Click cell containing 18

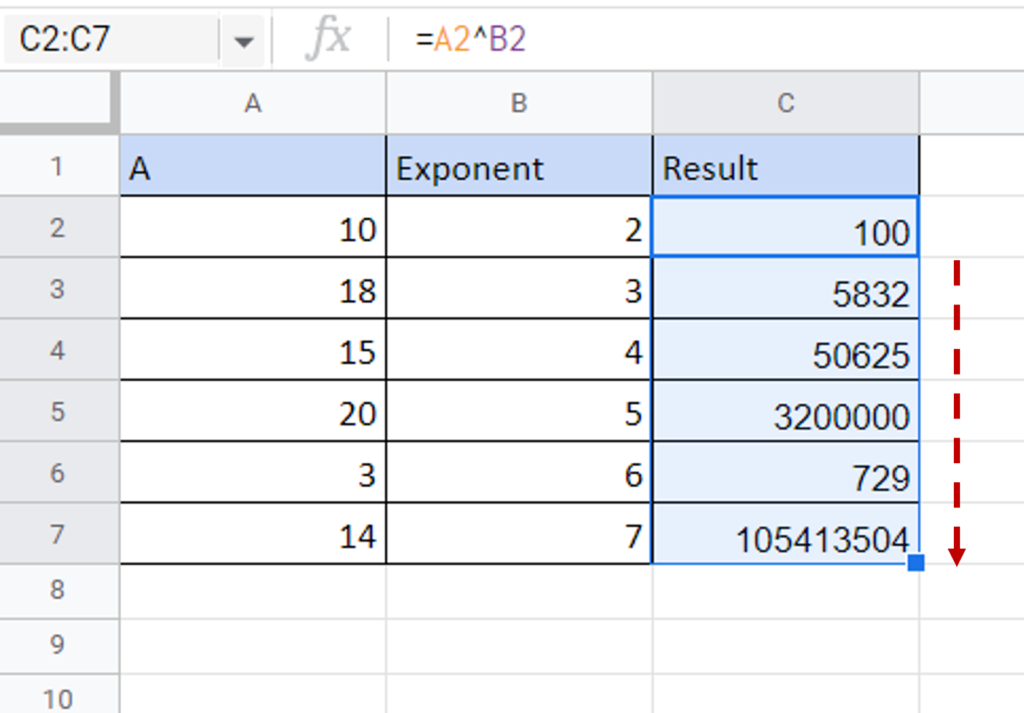[253, 289]
